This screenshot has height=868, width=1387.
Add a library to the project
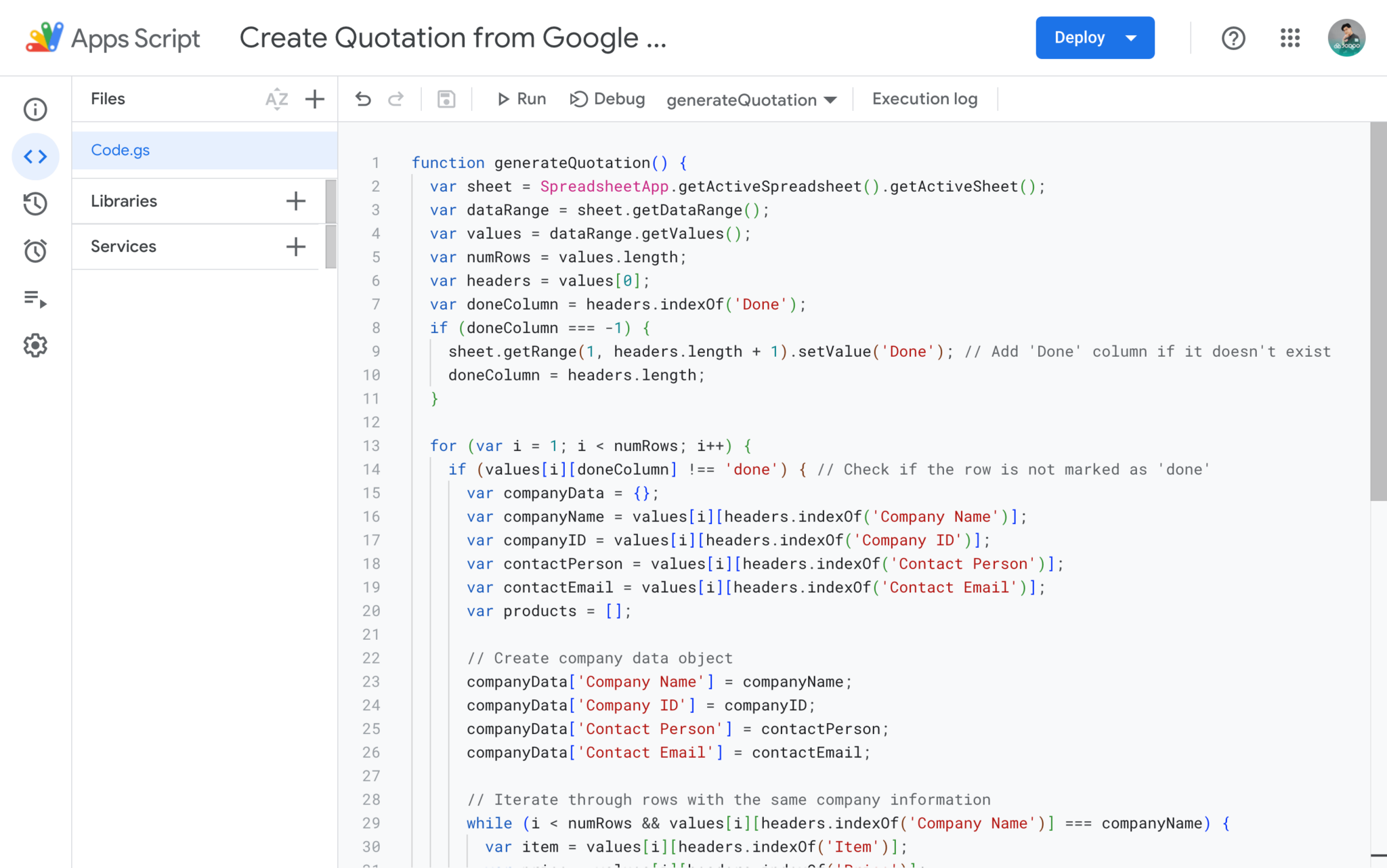click(x=295, y=200)
